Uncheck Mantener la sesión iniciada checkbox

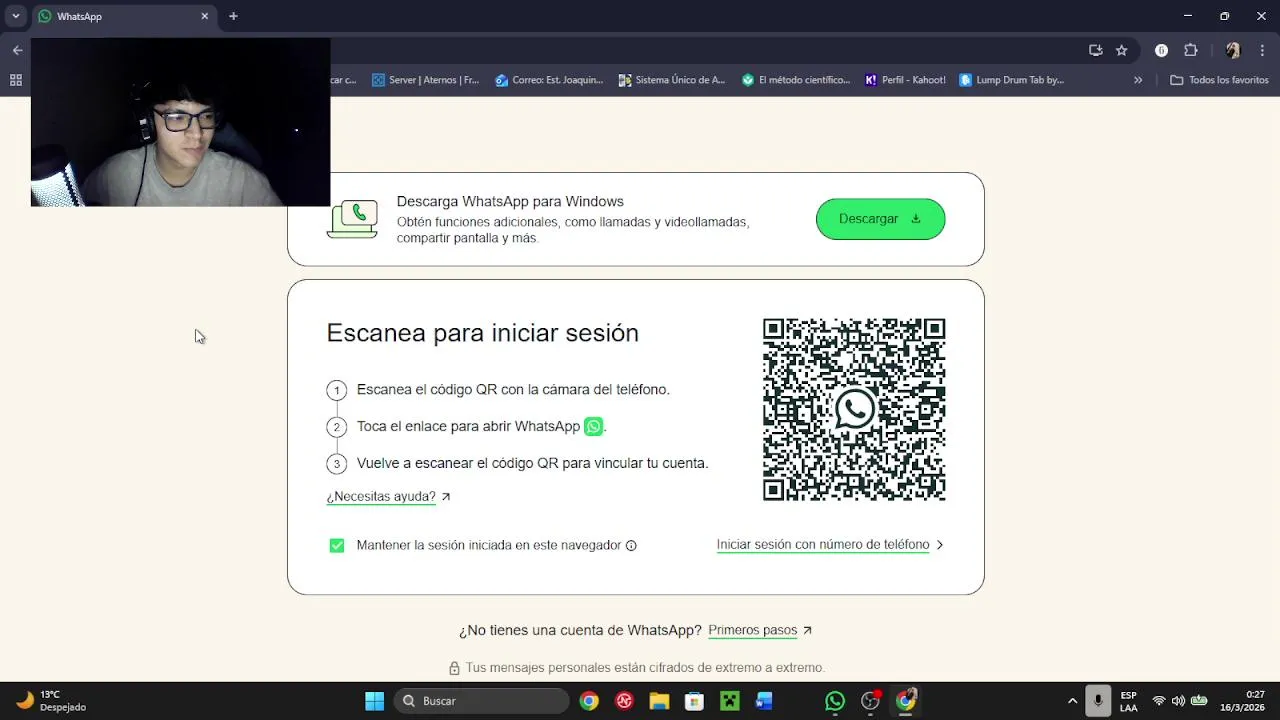click(337, 545)
